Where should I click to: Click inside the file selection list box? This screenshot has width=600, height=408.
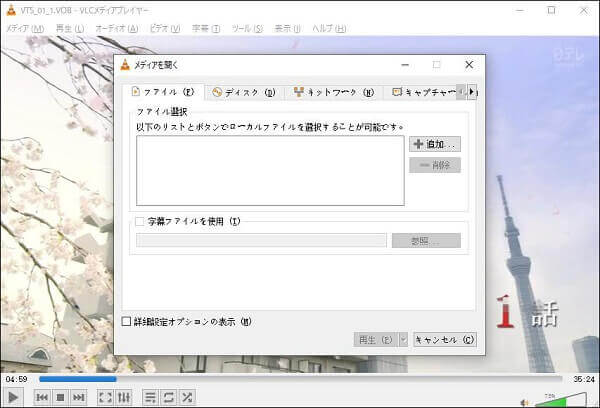[x=270, y=170]
